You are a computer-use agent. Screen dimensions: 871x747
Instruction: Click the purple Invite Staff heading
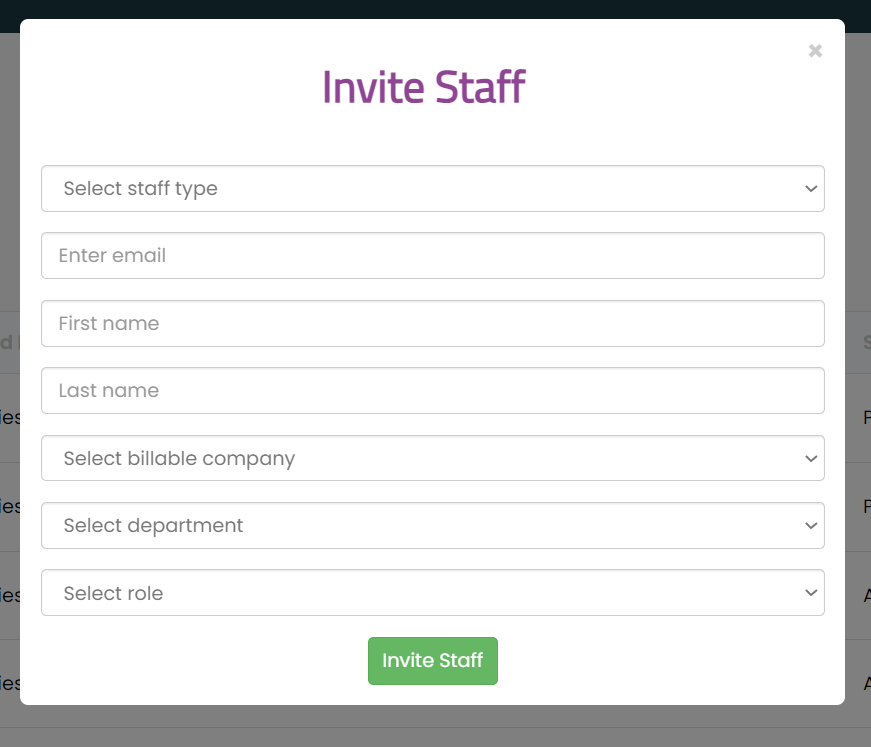[x=423, y=88]
